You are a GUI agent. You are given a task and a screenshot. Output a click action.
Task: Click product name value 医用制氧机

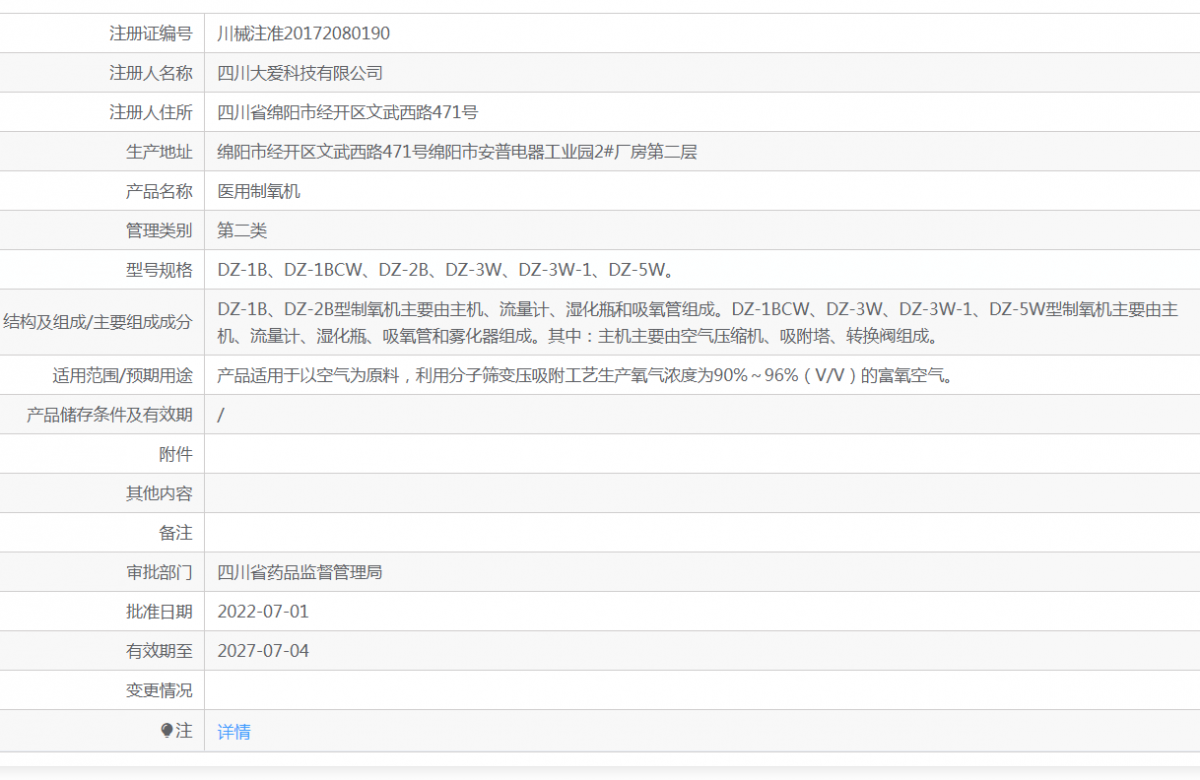coord(259,191)
